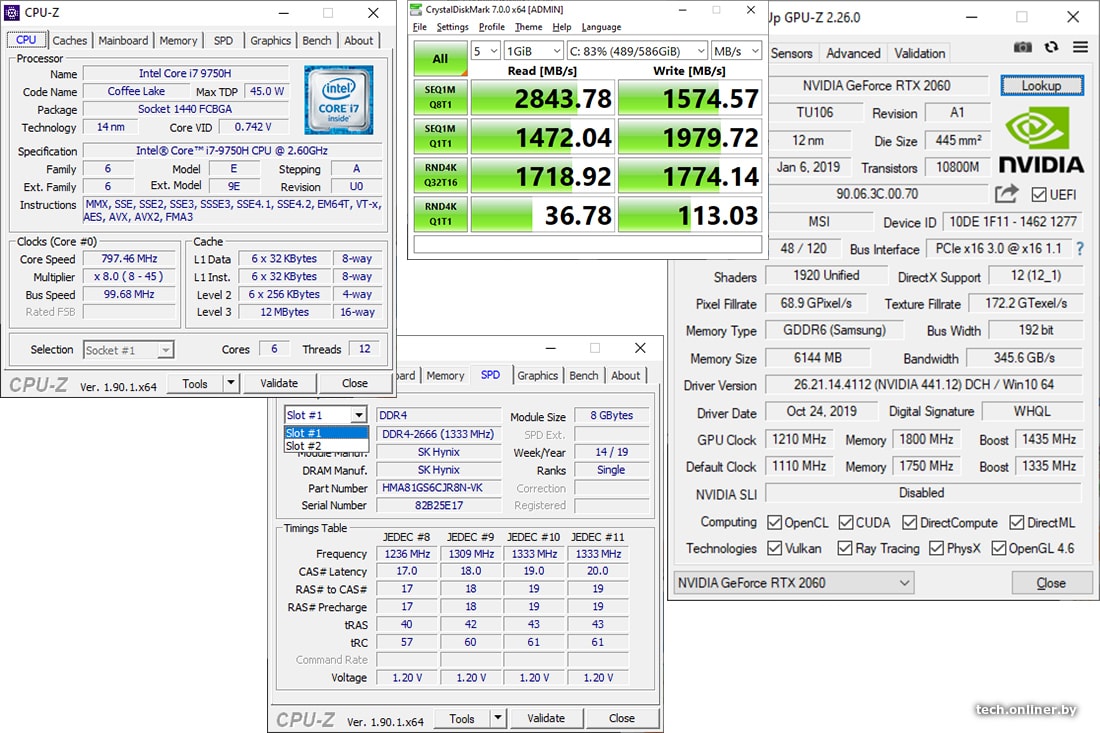Toggle the CUDA checkbox
Image resolution: width=1100 pixels, height=733 pixels.
pyautogui.click(x=845, y=522)
